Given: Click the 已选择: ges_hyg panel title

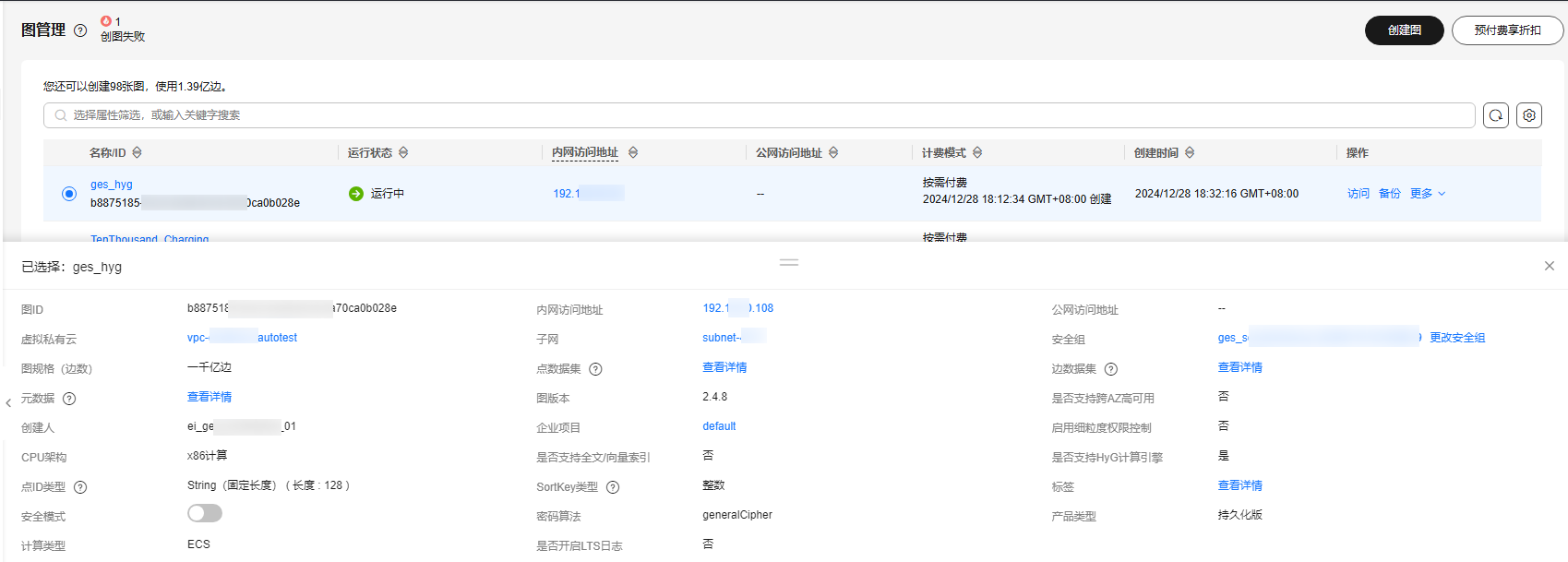Looking at the screenshot, I should pyautogui.click(x=72, y=267).
